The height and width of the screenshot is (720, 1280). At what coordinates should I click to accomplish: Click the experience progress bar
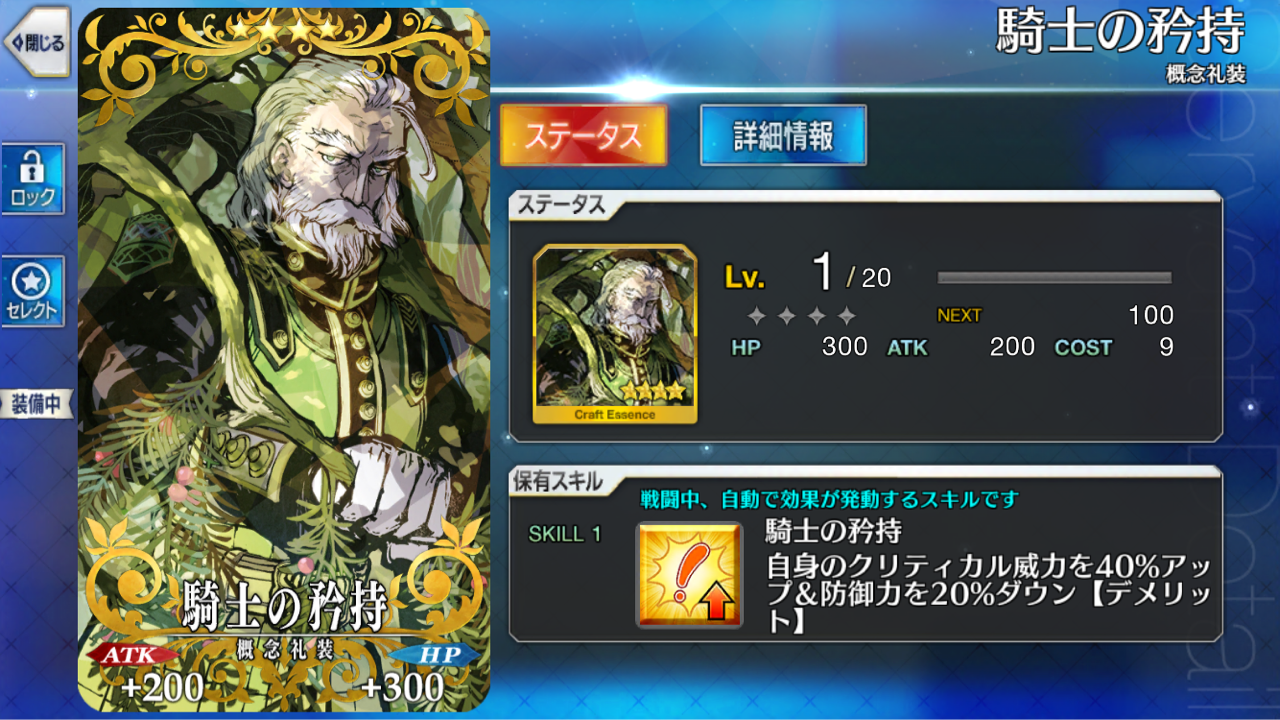[x=1054, y=277]
